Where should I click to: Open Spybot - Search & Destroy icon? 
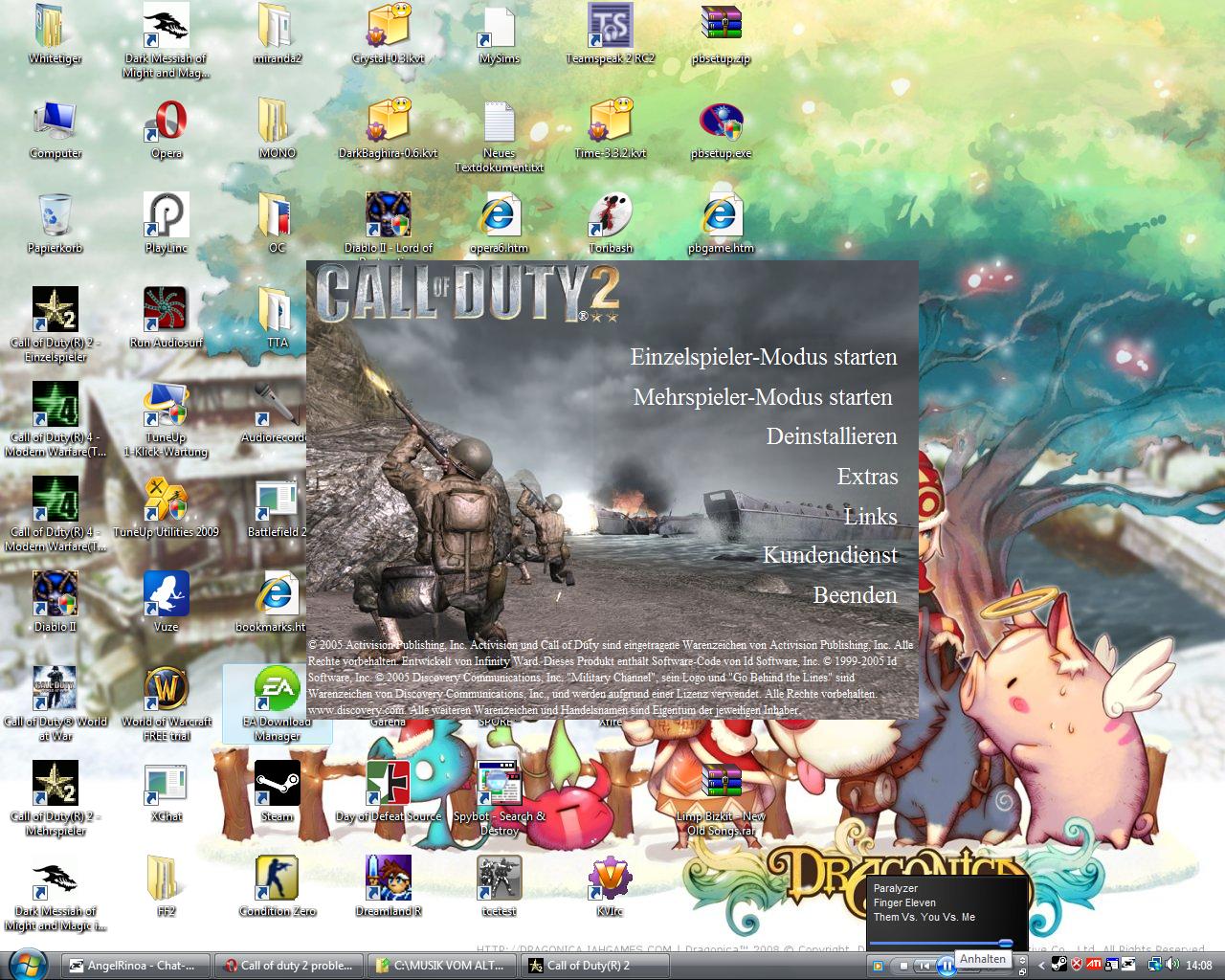[499, 799]
